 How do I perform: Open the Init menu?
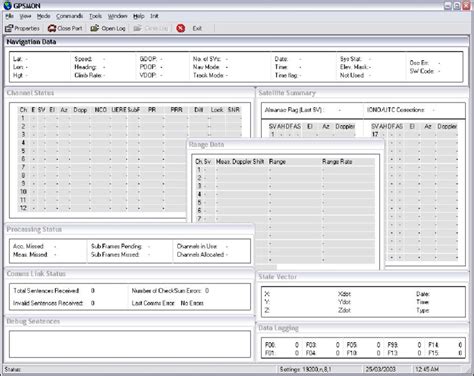[154, 16]
